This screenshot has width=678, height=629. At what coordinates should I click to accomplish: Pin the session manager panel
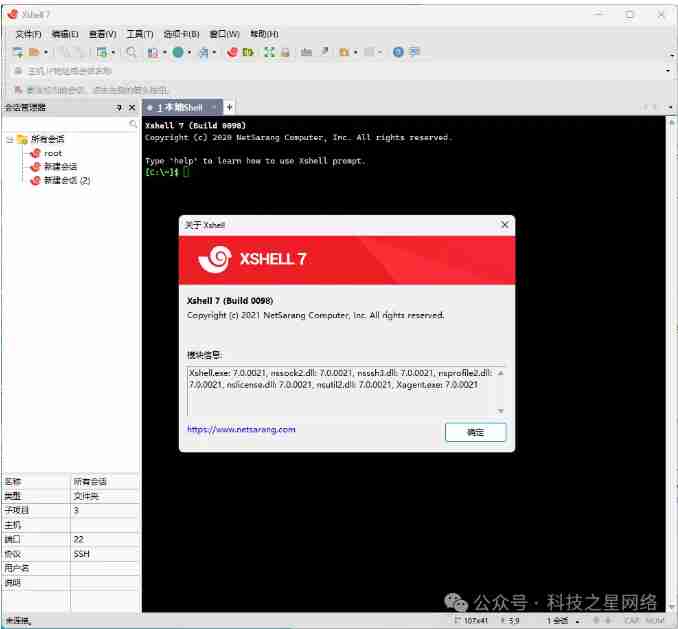click(x=118, y=107)
